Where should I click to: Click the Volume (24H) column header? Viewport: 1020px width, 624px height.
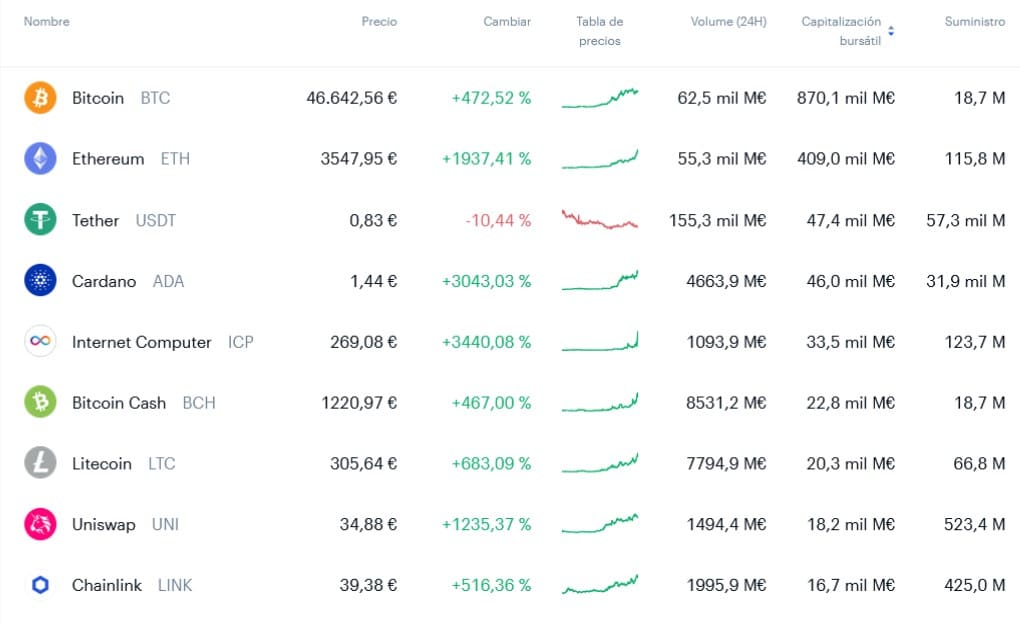click(x=727, y=21)
